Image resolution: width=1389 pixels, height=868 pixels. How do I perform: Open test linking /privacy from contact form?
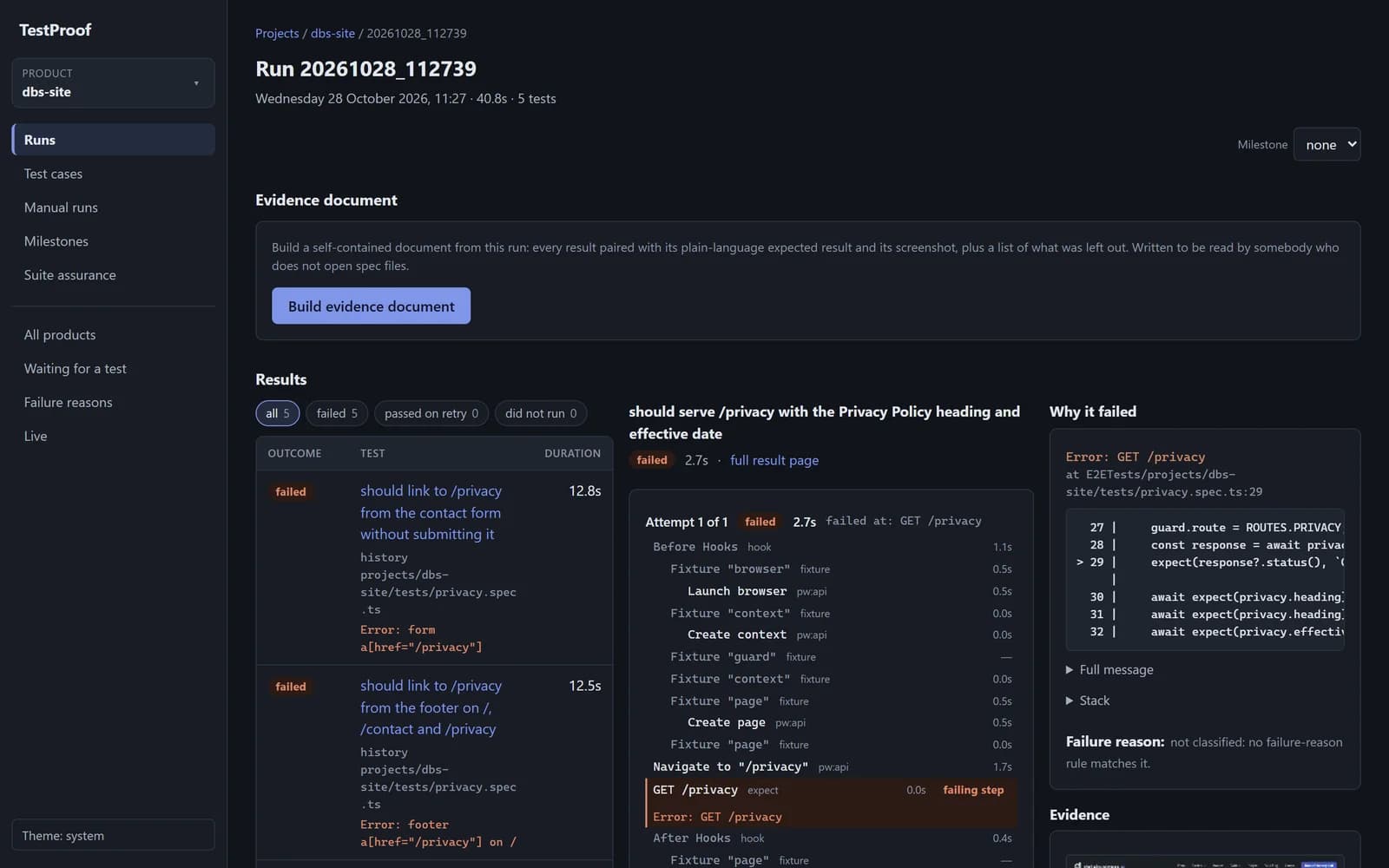(431, 513)
